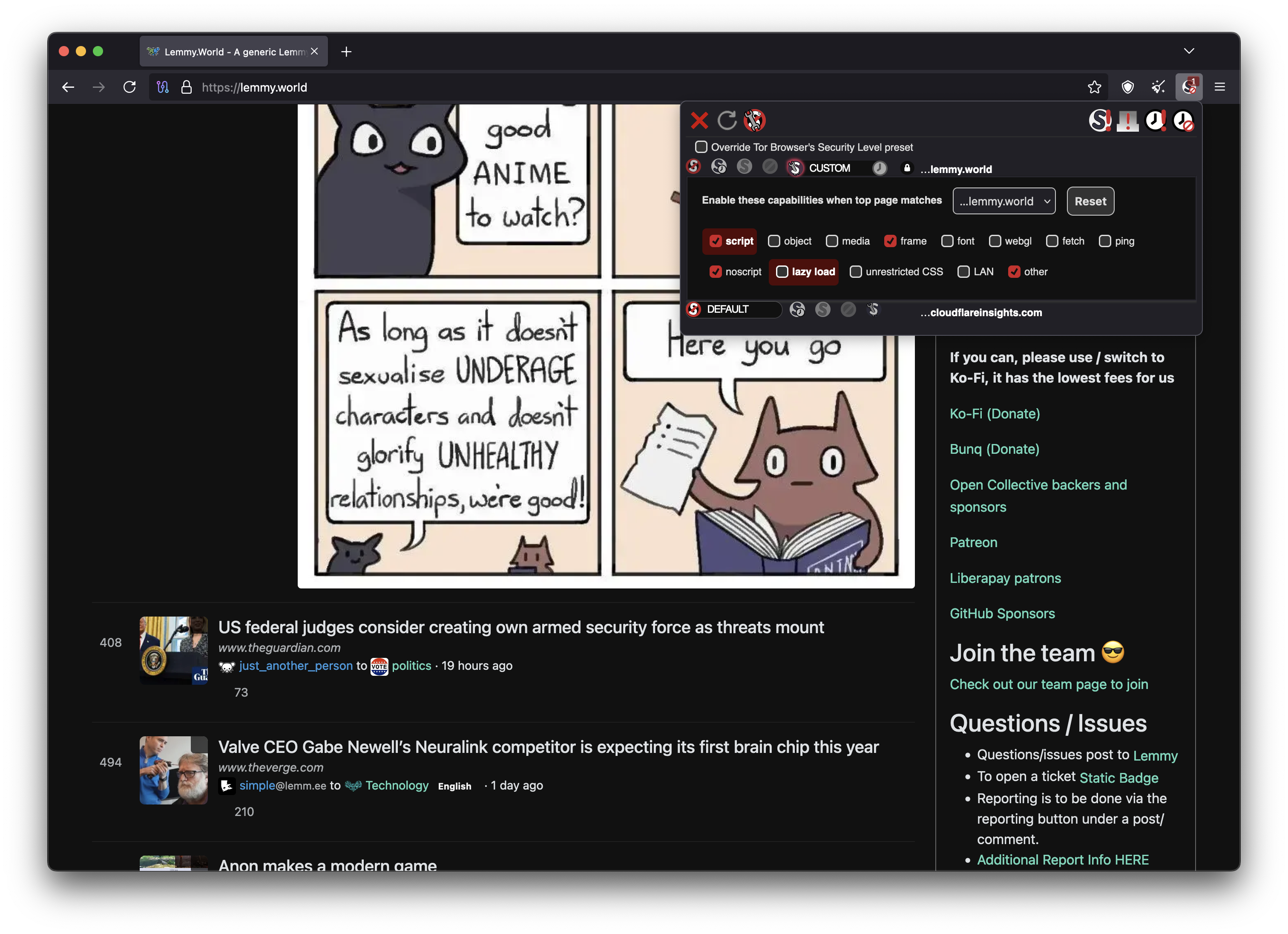
Task: Enable the object capability
Action: click(774, 241)
